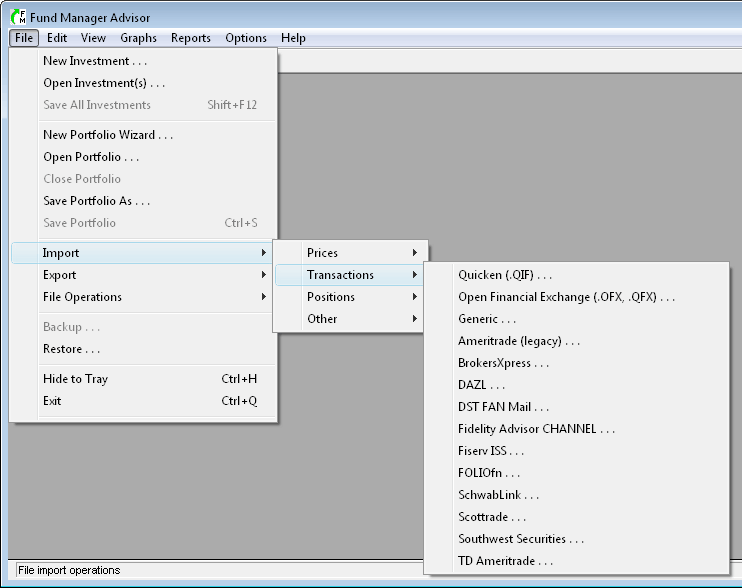Open the Edit menu

(x=57, y=38)
